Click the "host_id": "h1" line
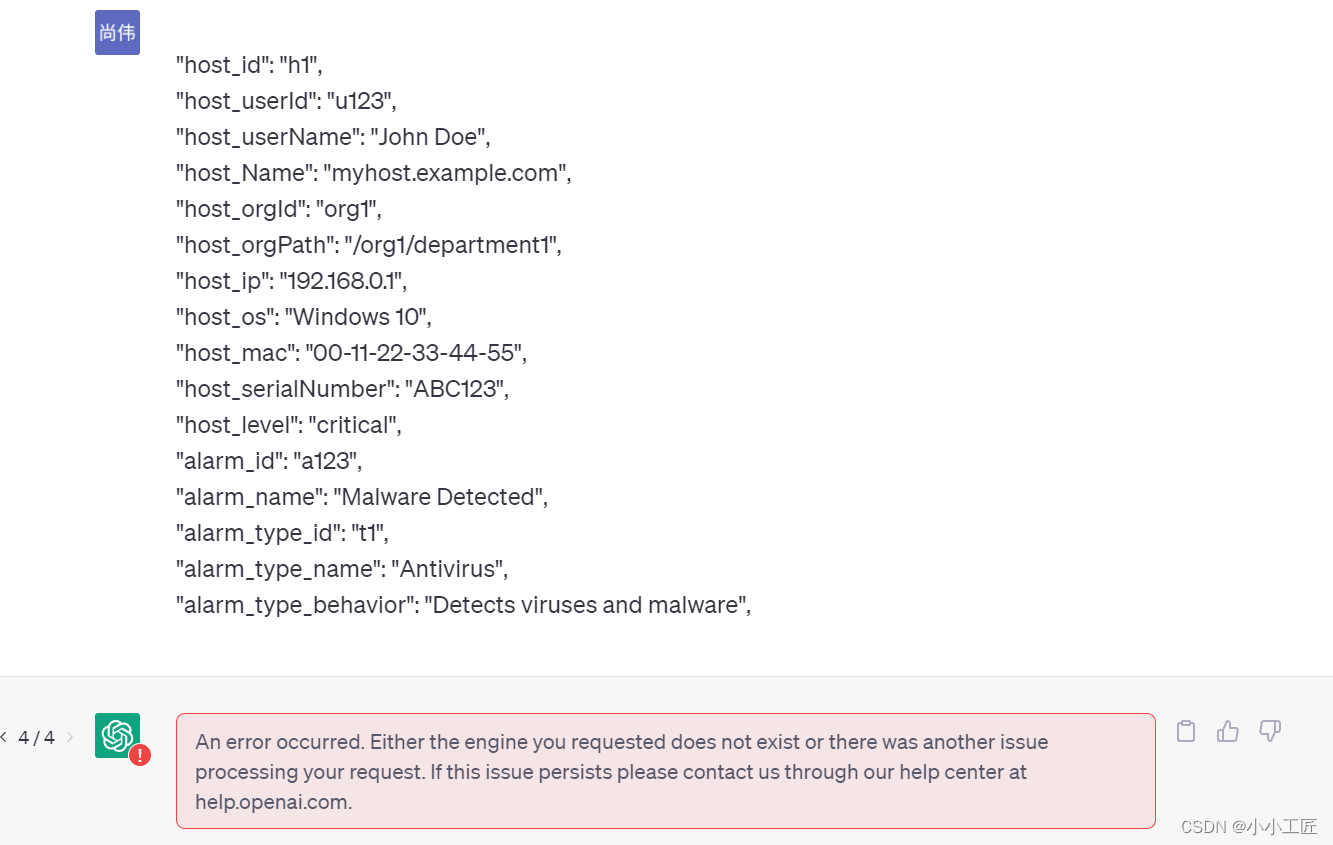Image resolution: width=1333 pixels, height=845 pixels. point(249,65)
